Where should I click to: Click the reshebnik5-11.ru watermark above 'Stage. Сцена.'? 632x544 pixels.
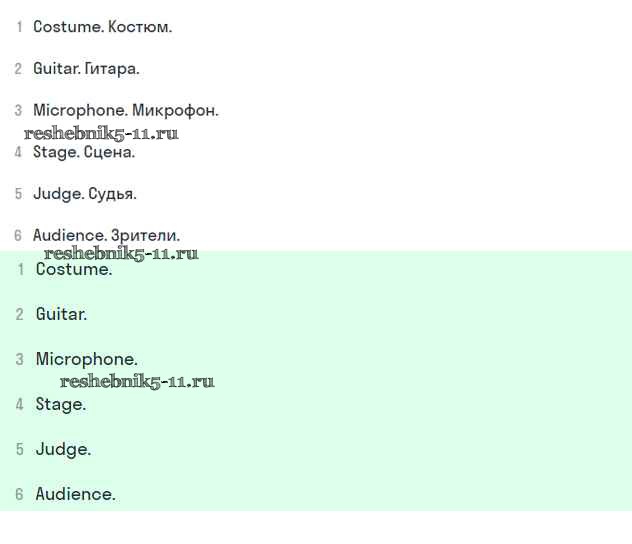101,133
